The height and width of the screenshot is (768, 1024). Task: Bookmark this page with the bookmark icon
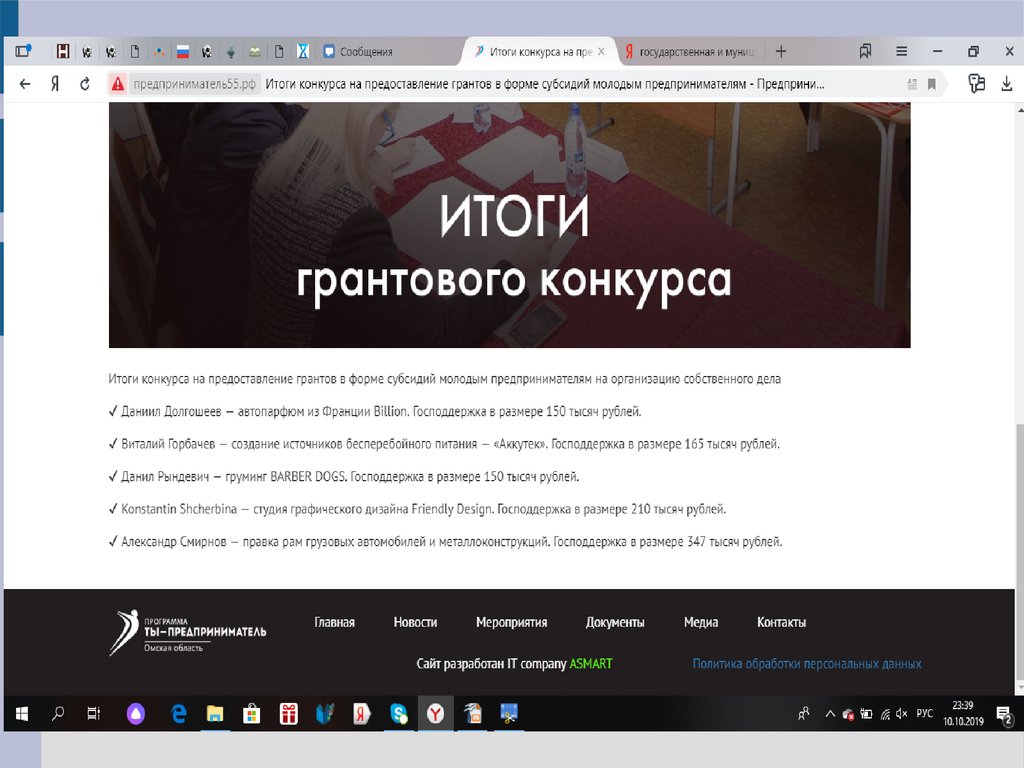click(x=932, y=84)
